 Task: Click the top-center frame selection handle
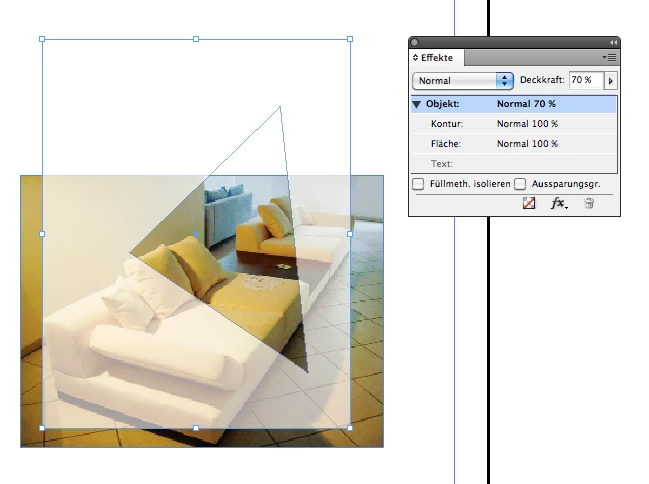tap(196, 39)
